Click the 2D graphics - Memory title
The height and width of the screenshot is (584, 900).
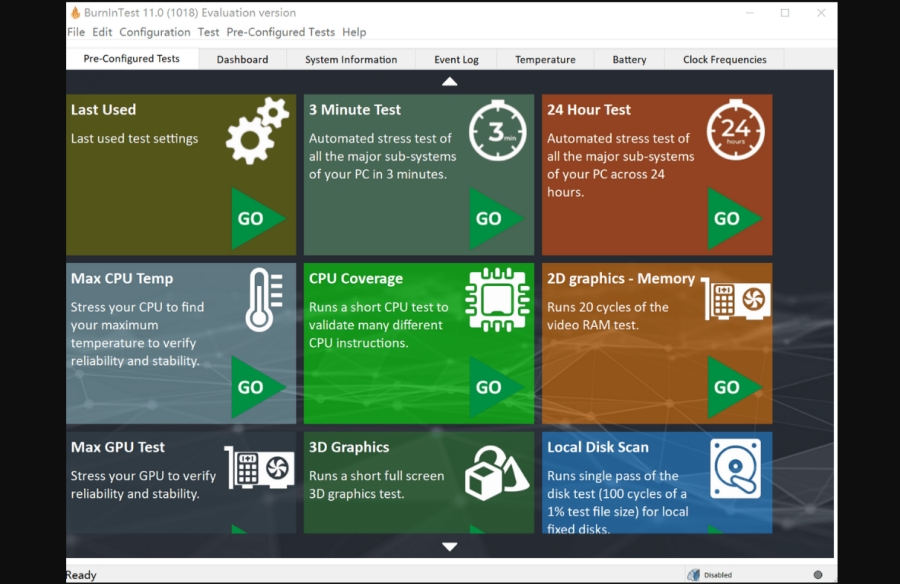621,279
